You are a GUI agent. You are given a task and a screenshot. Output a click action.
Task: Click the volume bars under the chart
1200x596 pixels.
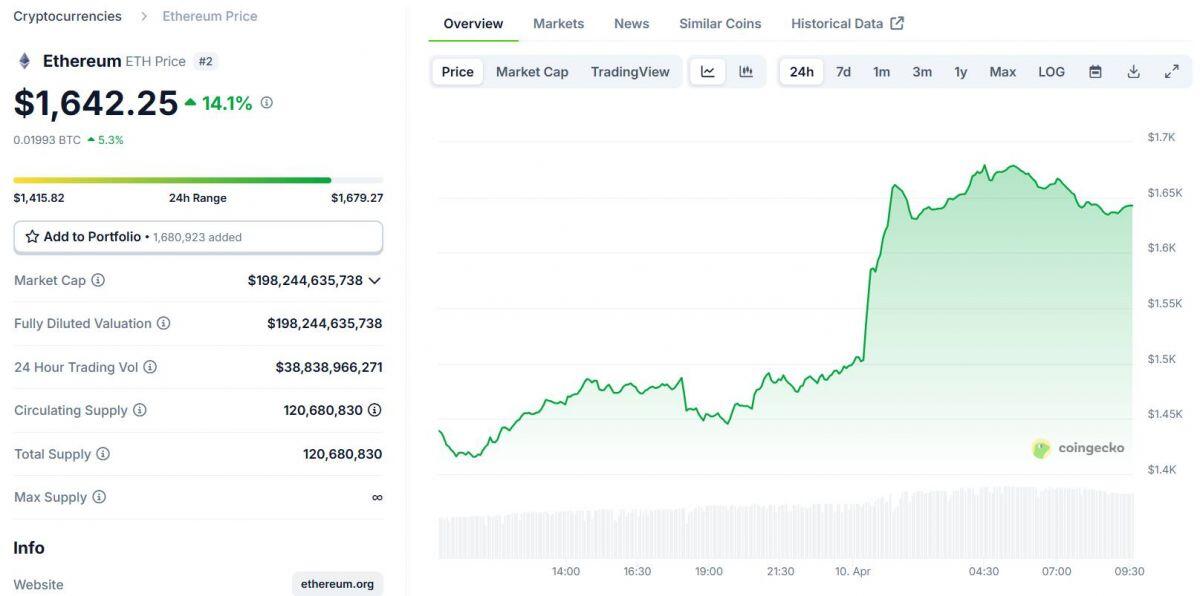click(x=787, y=523)
